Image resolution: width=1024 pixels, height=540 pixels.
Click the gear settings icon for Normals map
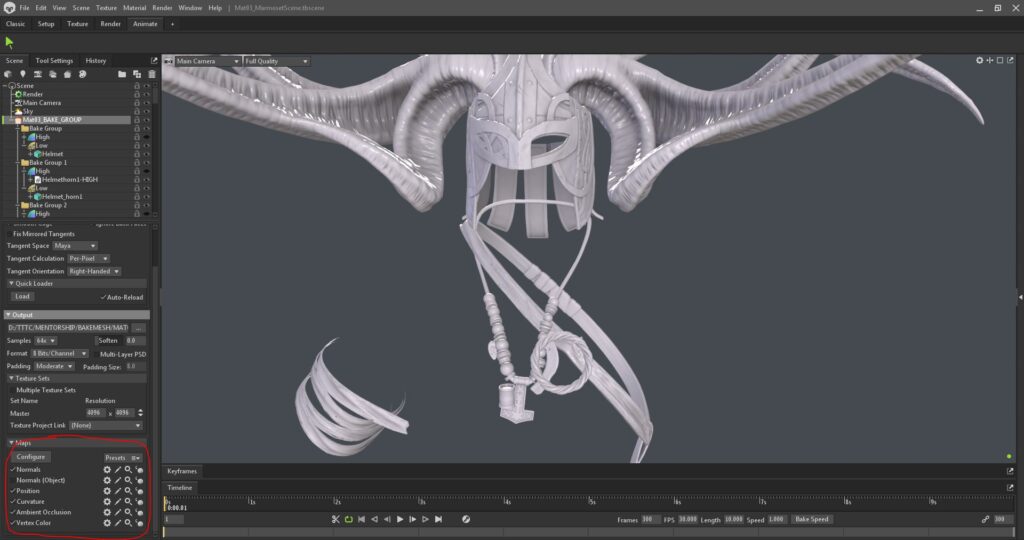point(107,469)
